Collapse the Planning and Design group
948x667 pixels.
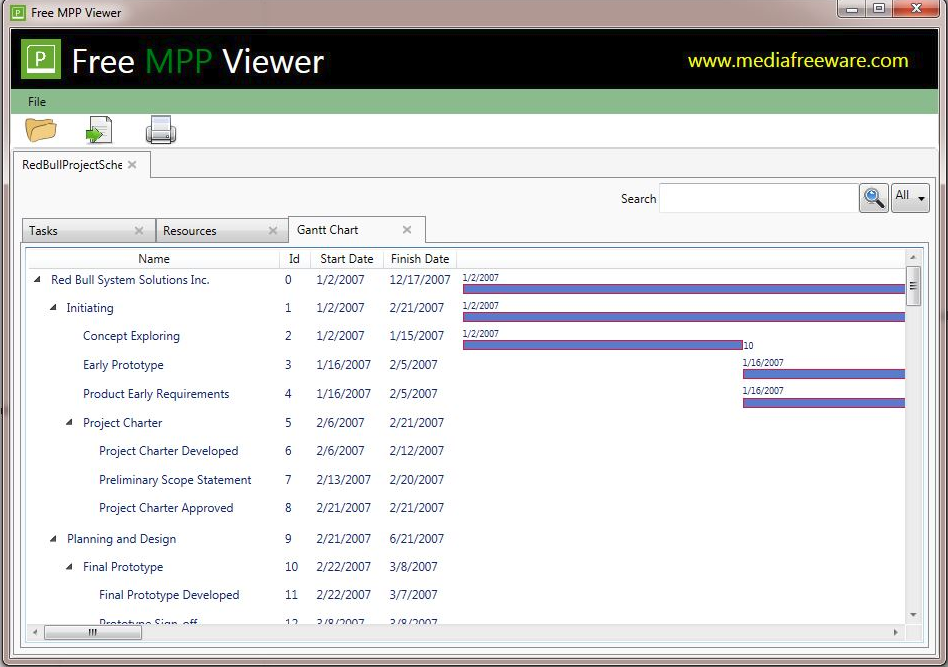point(53,538)
